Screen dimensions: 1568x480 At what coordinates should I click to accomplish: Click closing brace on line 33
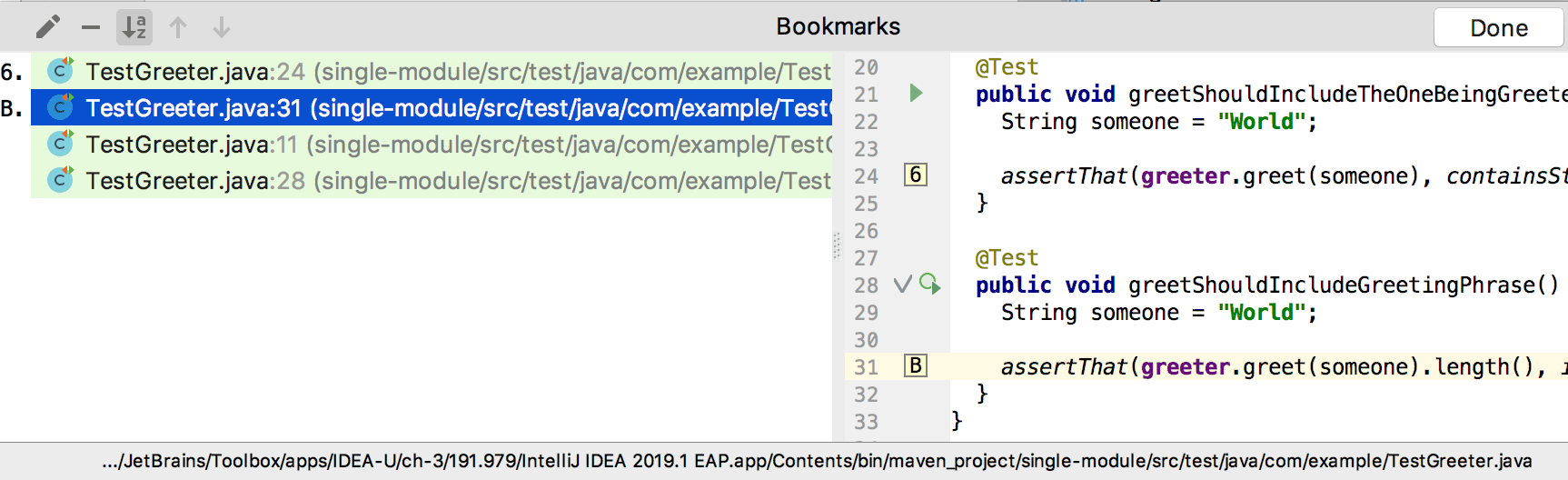pos(956,421)
